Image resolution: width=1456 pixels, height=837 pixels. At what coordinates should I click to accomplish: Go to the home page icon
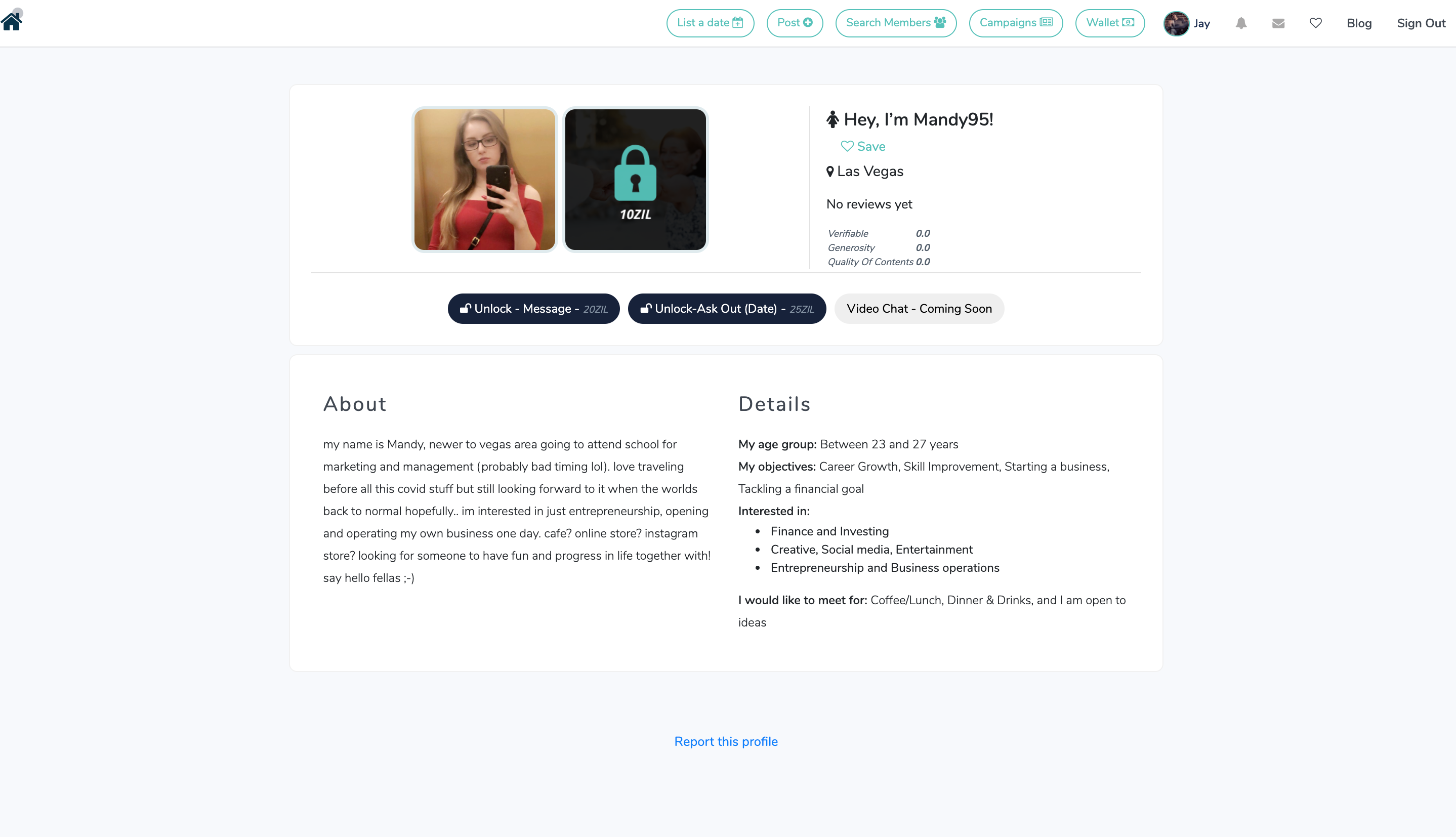pyautogui.click(x=12, y=22)
